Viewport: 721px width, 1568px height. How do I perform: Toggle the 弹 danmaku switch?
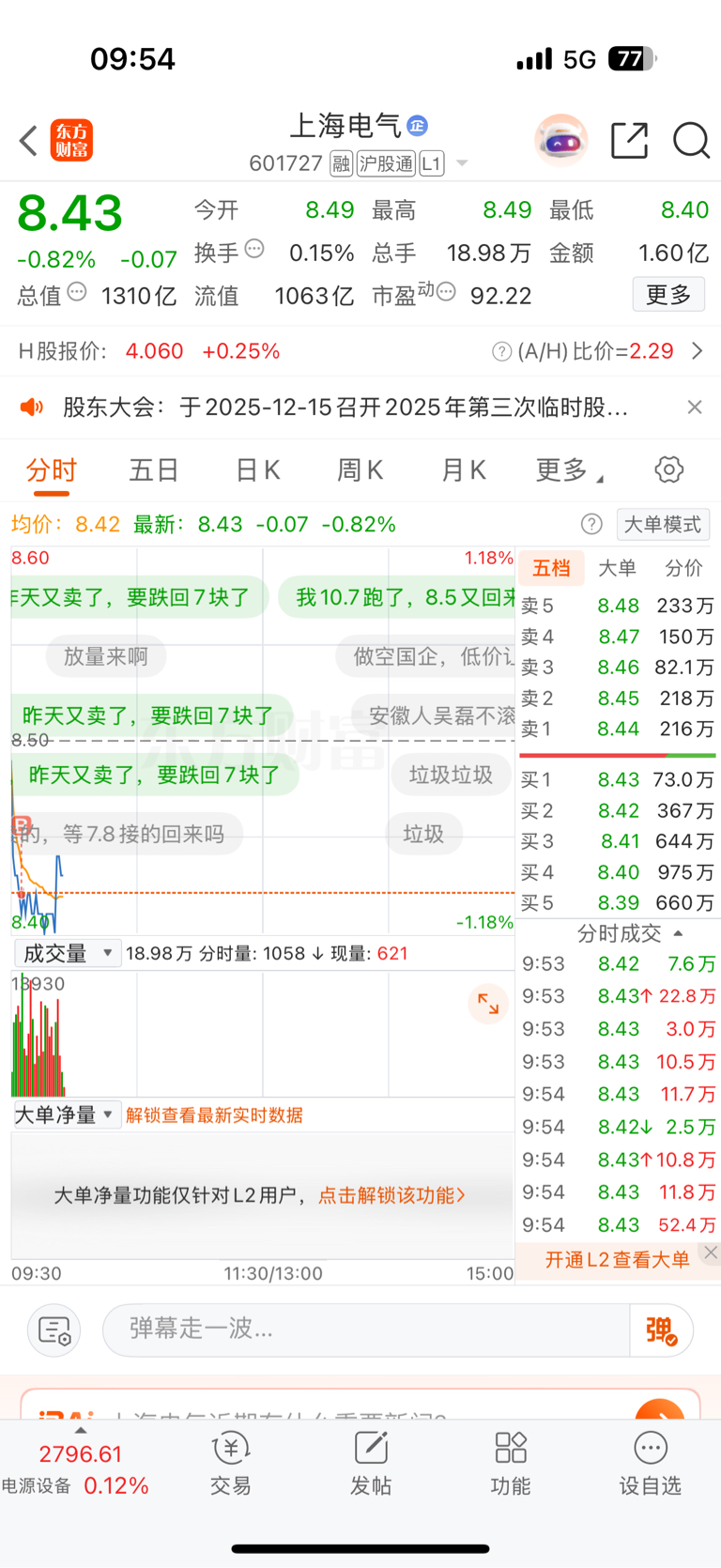662,1330
